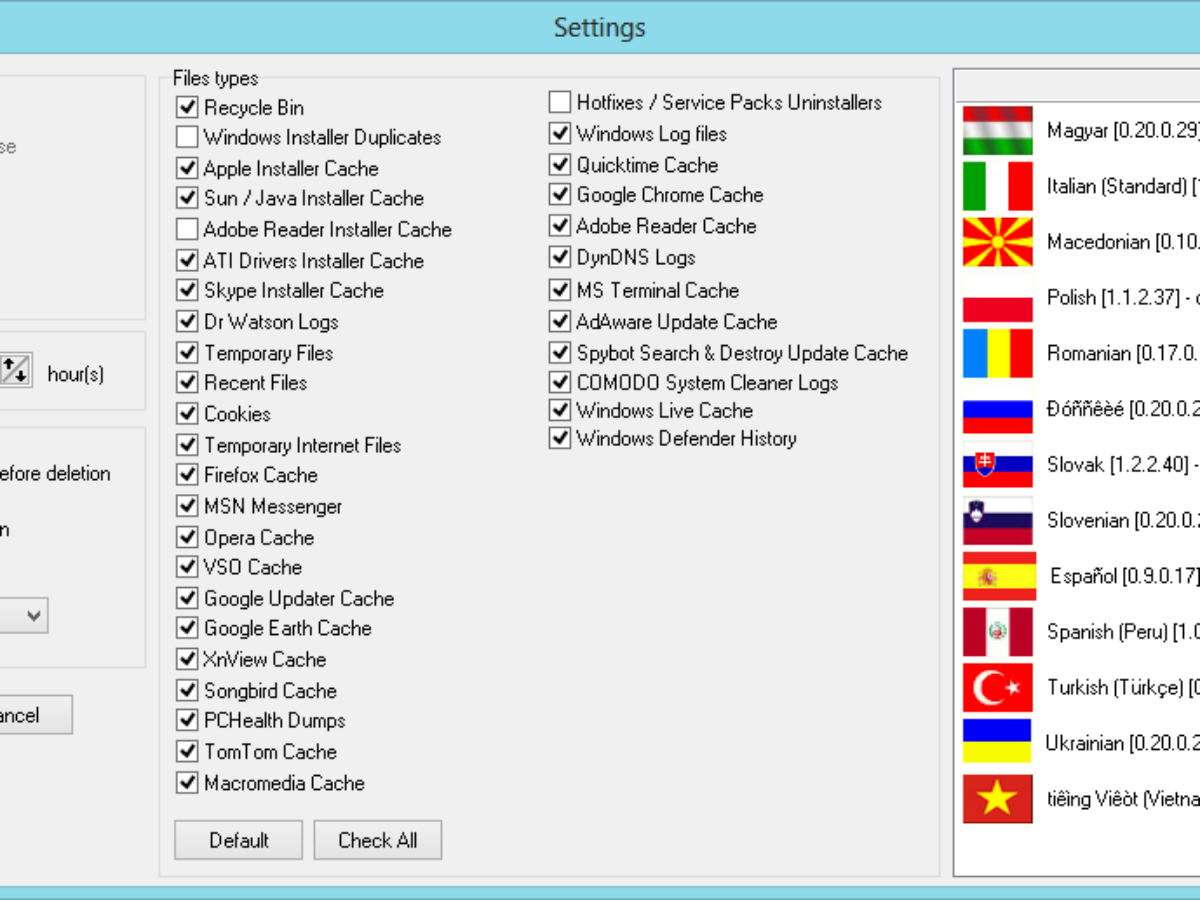Toggle Quicktime Cache checkbox
Screen dimensions: 1200x900
pos(560,164)
